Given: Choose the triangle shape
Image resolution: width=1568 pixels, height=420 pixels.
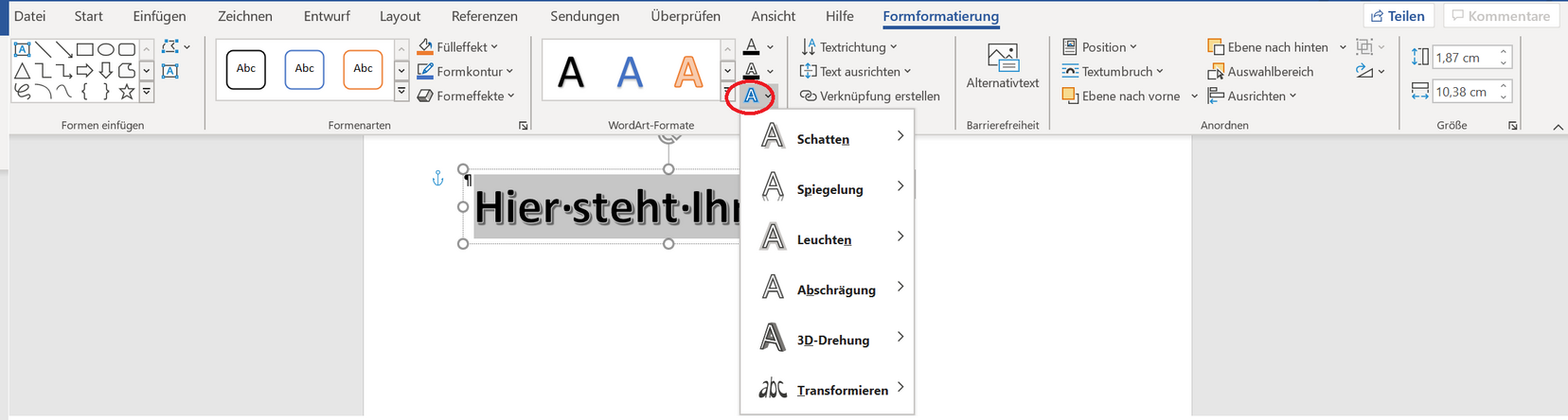Looking at the screenshot, I should 22,71.
